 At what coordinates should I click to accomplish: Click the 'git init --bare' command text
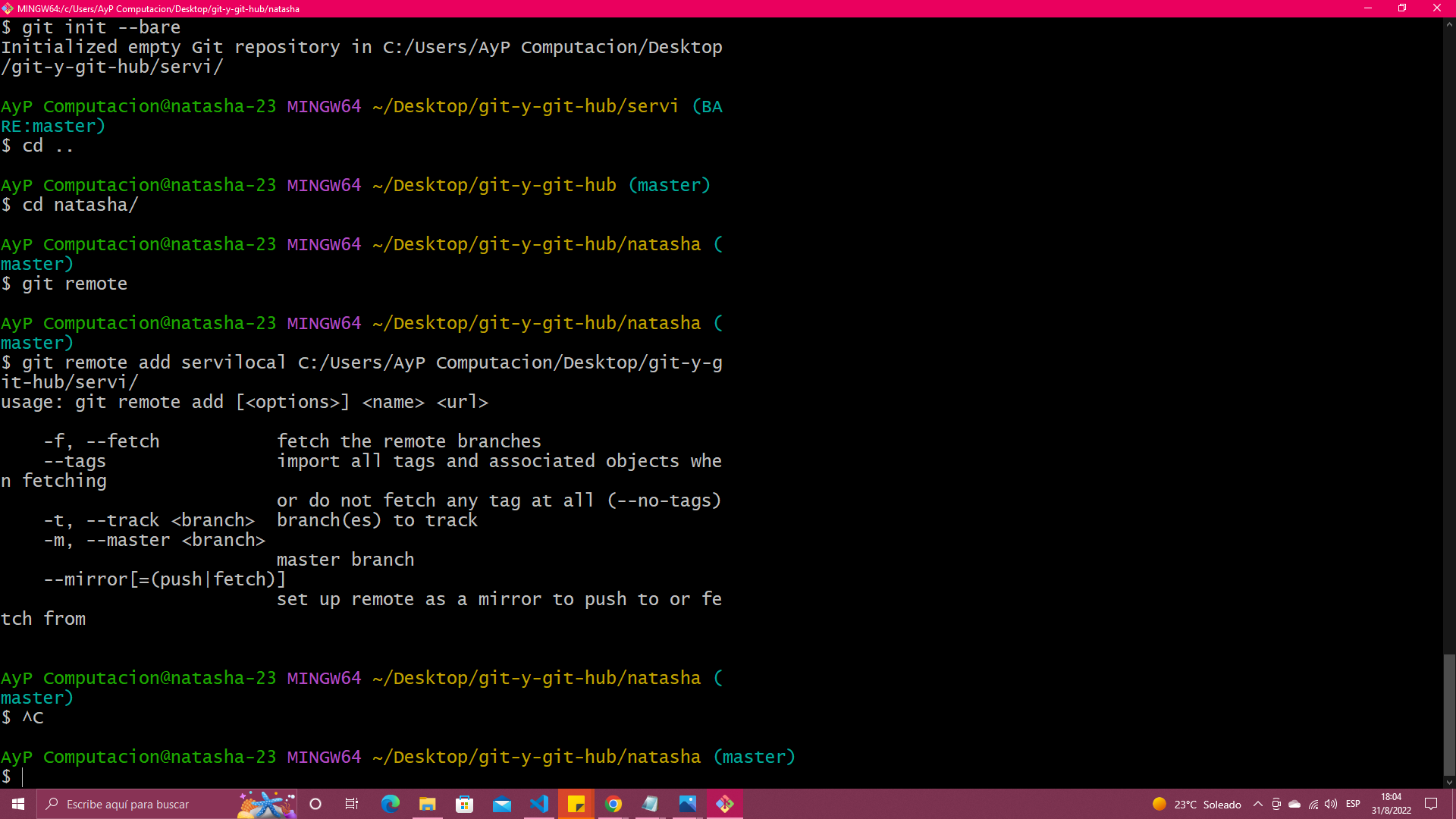pyautogui.click(x=102, y=27)
